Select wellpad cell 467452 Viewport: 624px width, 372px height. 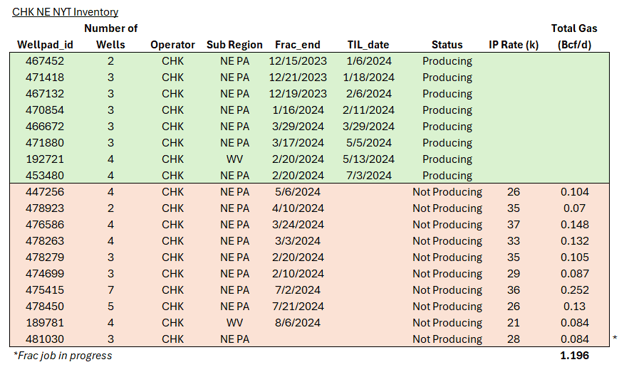click(45, 61)
